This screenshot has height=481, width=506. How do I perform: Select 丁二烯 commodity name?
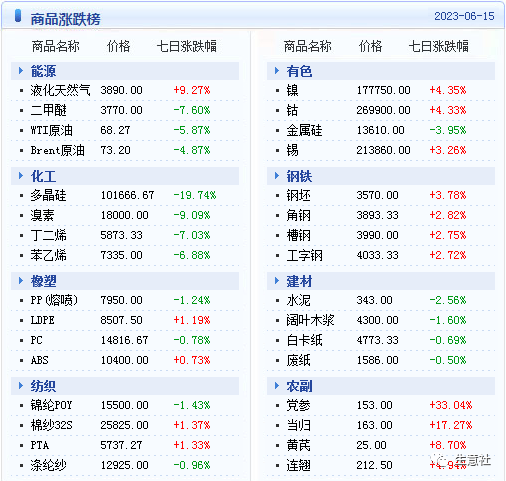click(48, 235)
